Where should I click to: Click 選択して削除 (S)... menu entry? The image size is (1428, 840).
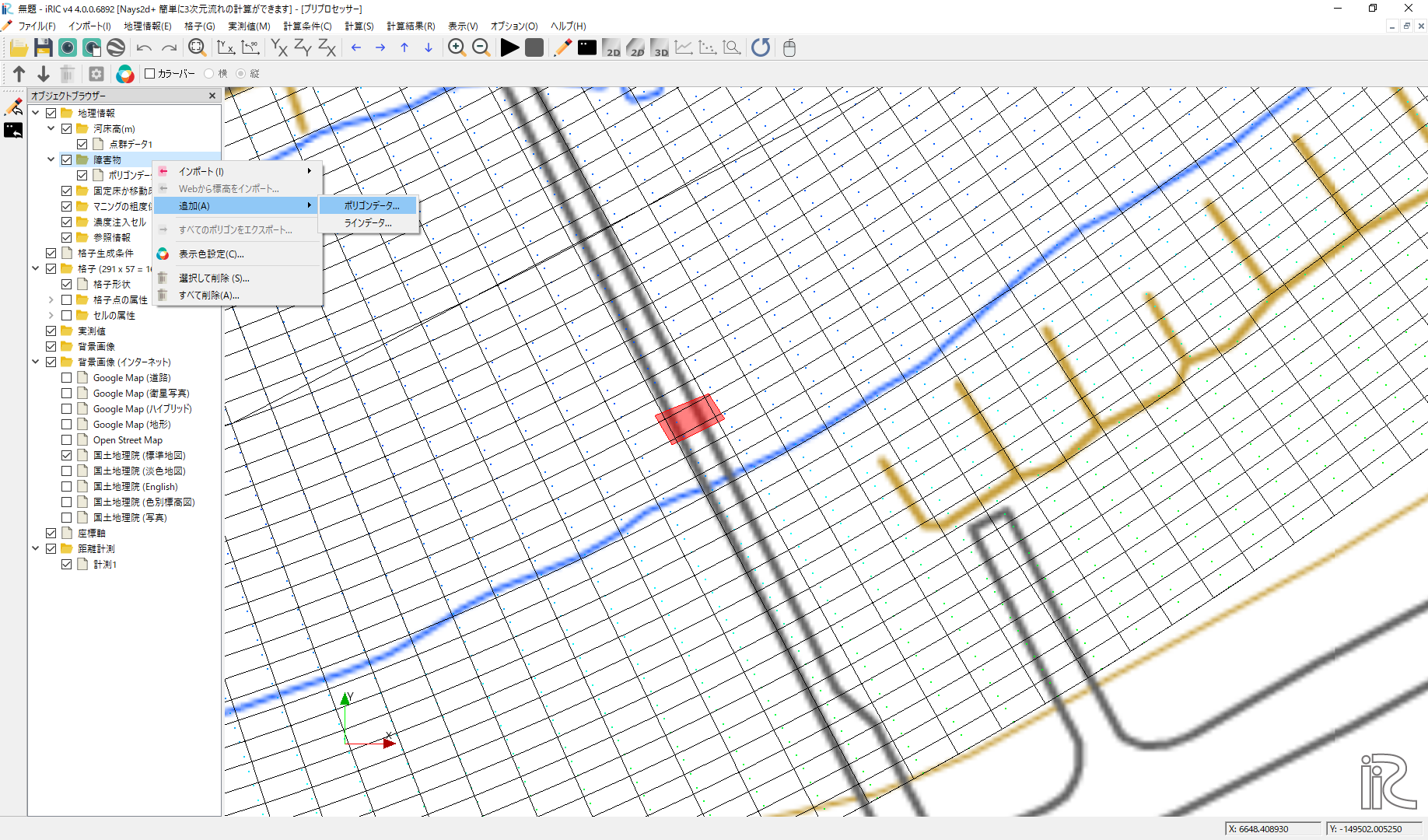pyautogui.click(x=237, y=278)
